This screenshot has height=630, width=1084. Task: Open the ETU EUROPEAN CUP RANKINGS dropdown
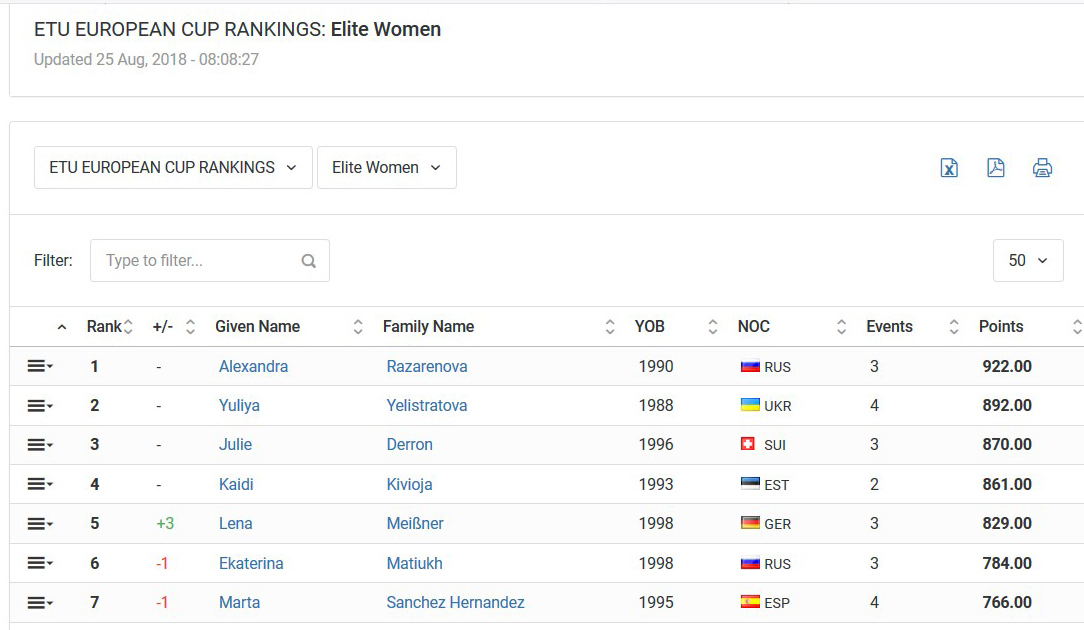pos(173,167)
